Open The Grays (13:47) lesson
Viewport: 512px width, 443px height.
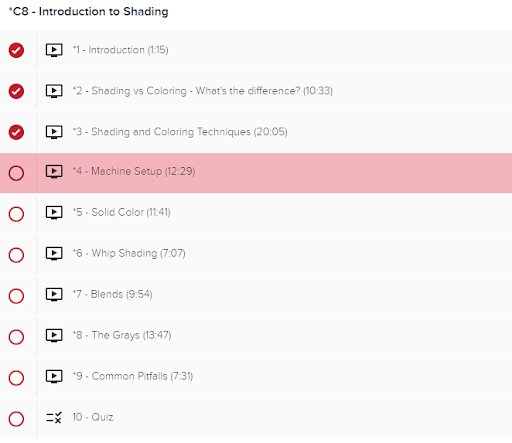coord(122,335)
